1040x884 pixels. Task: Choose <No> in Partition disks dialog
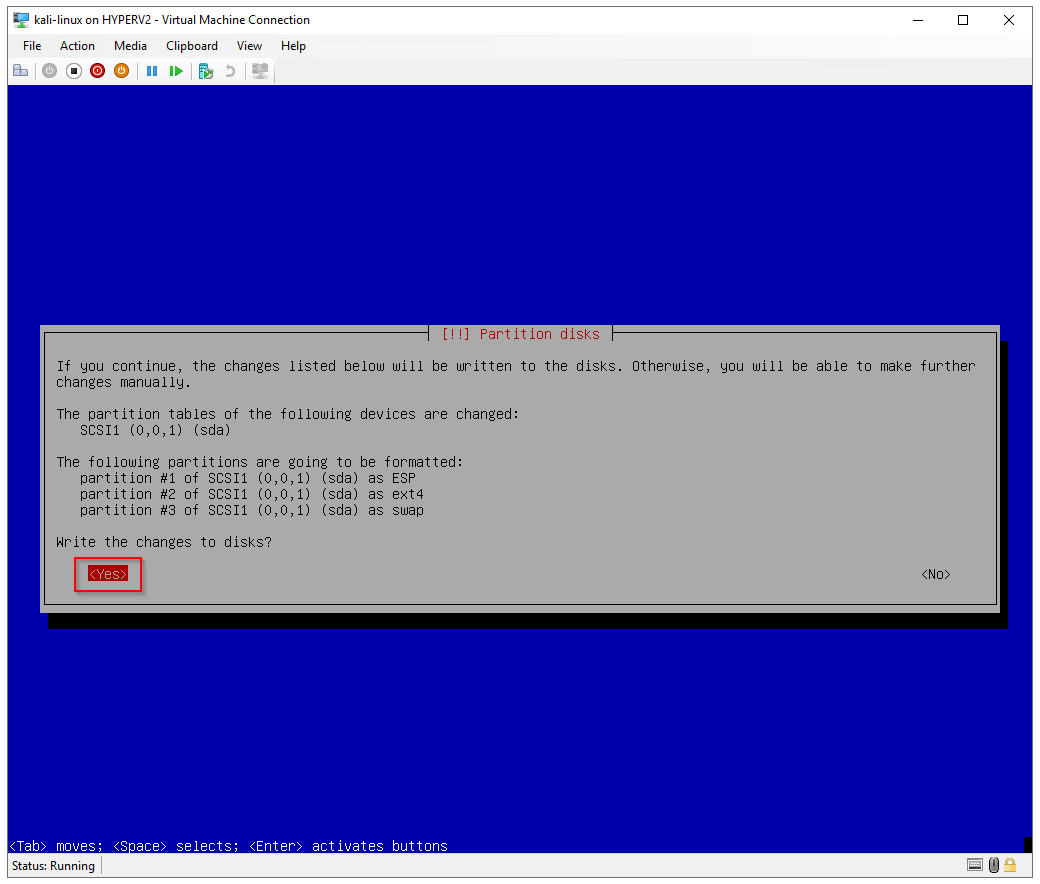(935, 574)
